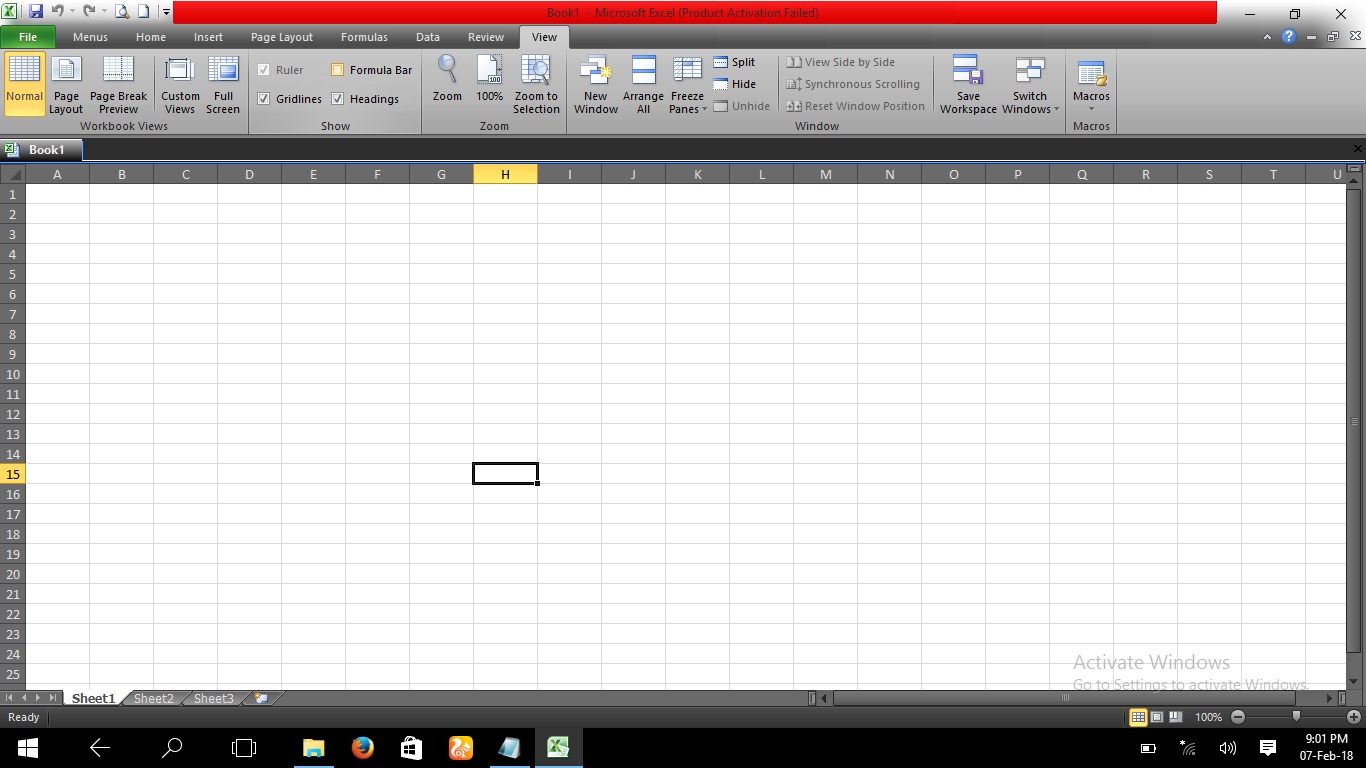Click the Windows Start button
This screenshot has width=1366, height=768.
pyautogui.click(x=27, y=747)
